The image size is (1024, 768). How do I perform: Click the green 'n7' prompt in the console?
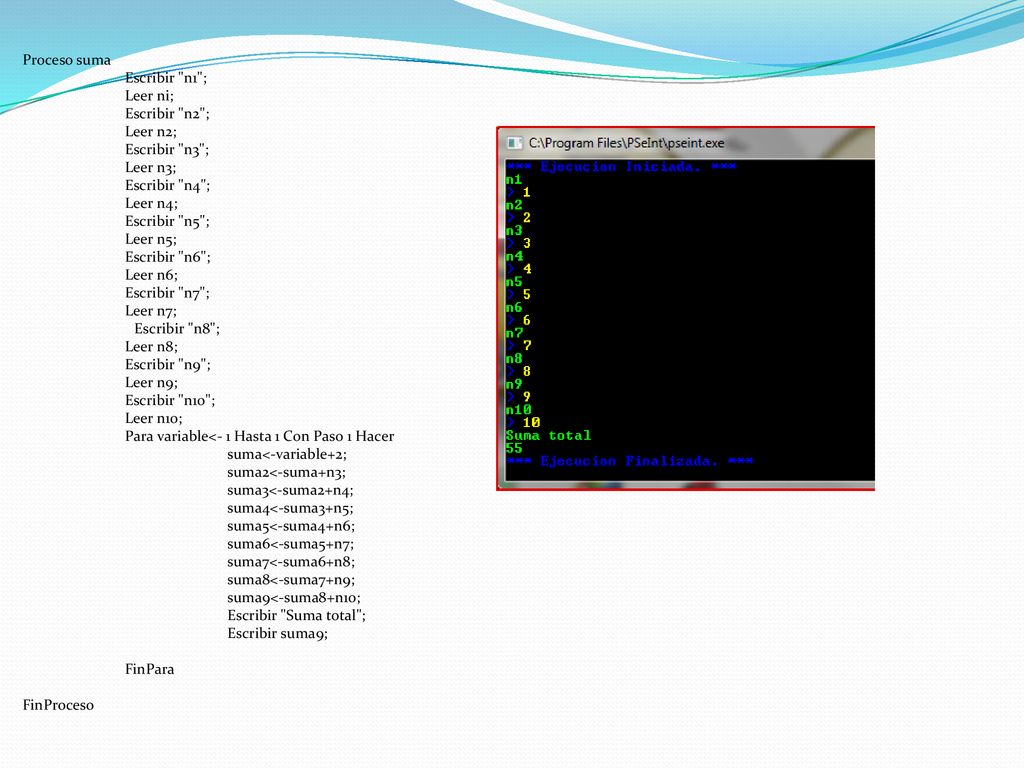514,333
